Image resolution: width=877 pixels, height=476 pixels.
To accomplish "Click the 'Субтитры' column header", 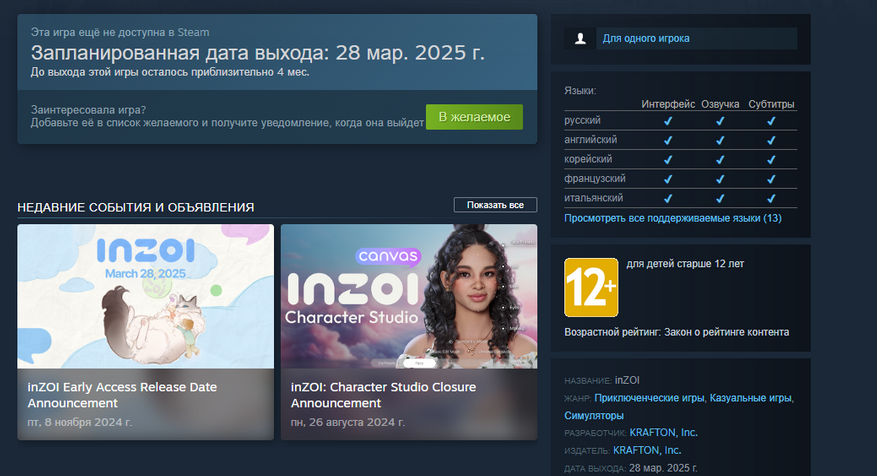I will [x=771, y=104].
